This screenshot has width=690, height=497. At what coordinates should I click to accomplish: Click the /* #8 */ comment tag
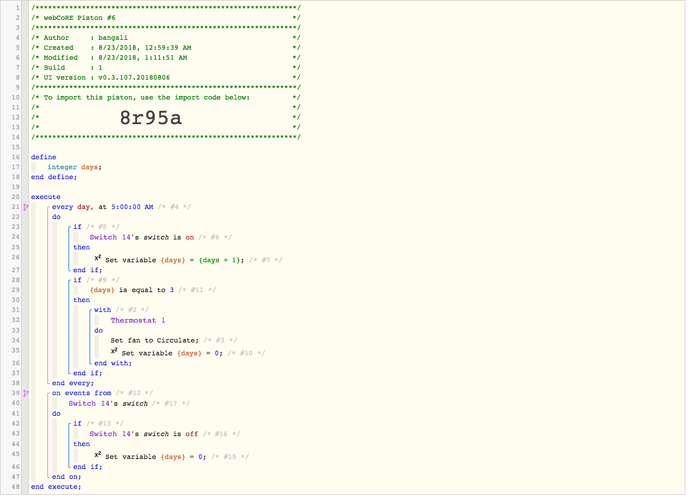[215, 237]
